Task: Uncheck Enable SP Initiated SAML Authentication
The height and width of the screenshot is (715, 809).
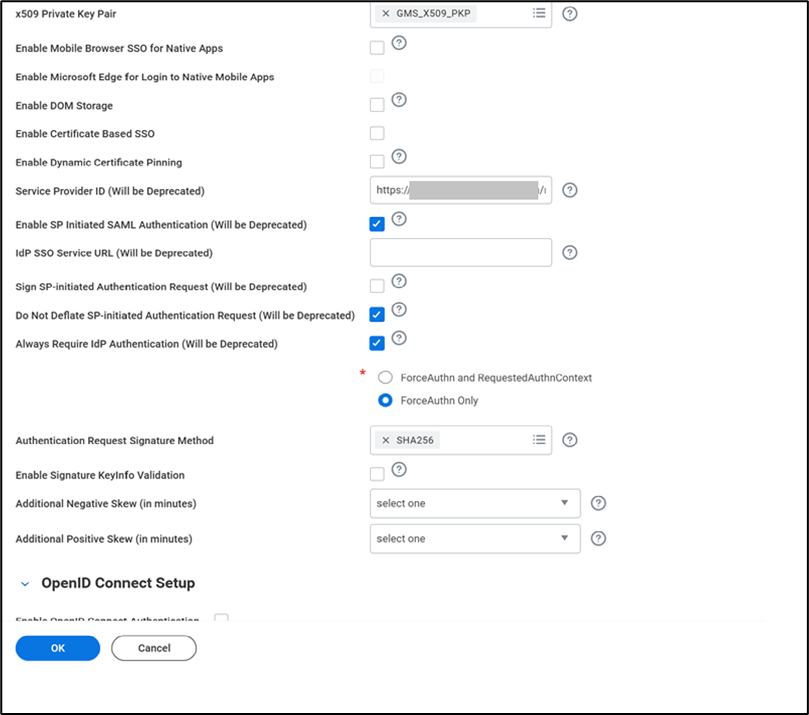Action: tap(377, 224)
